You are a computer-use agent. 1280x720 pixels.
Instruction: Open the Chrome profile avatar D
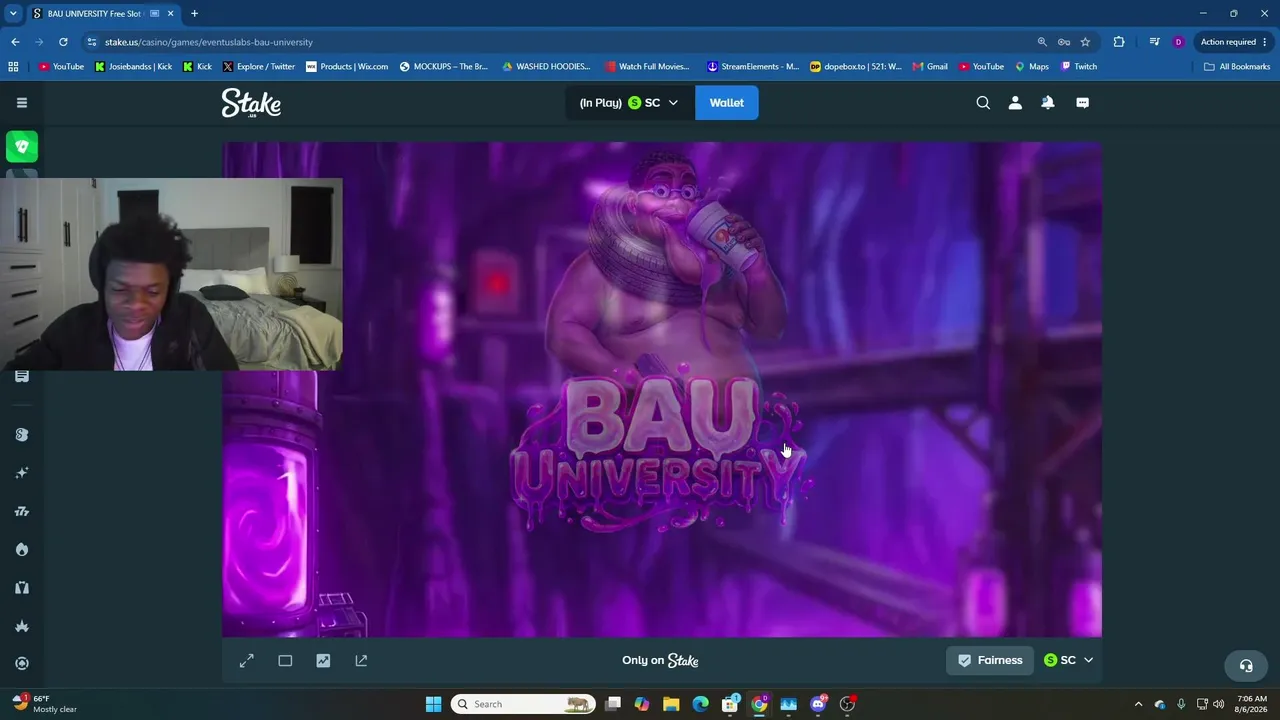tap(1178, 42)
